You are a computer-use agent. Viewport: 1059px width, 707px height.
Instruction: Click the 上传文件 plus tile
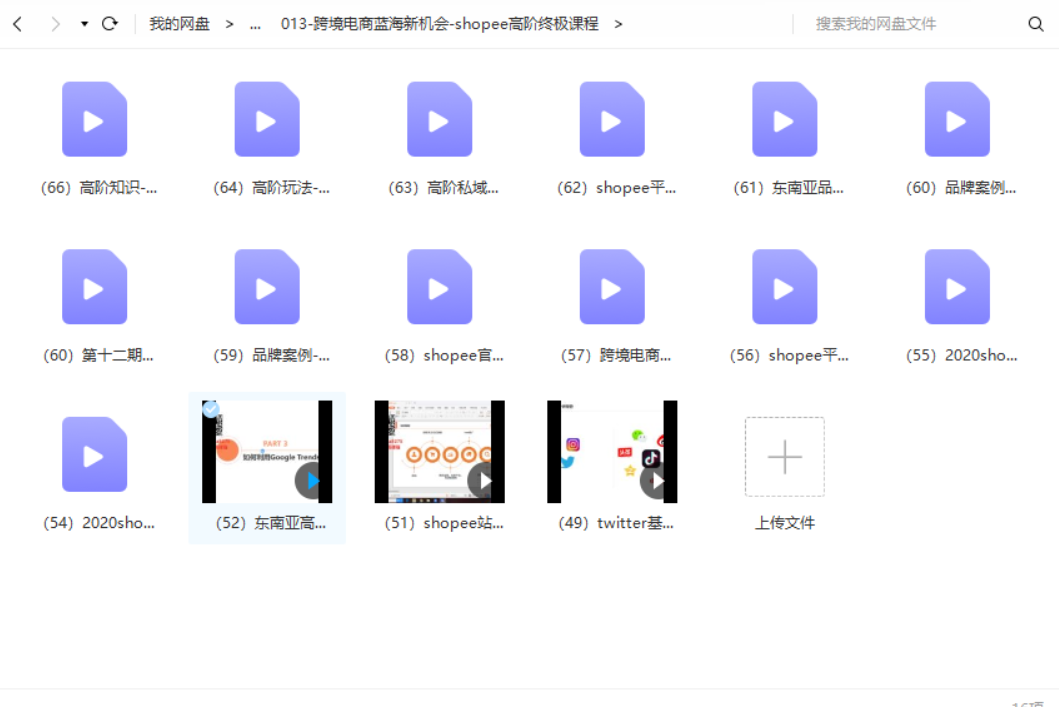point(785,456)
